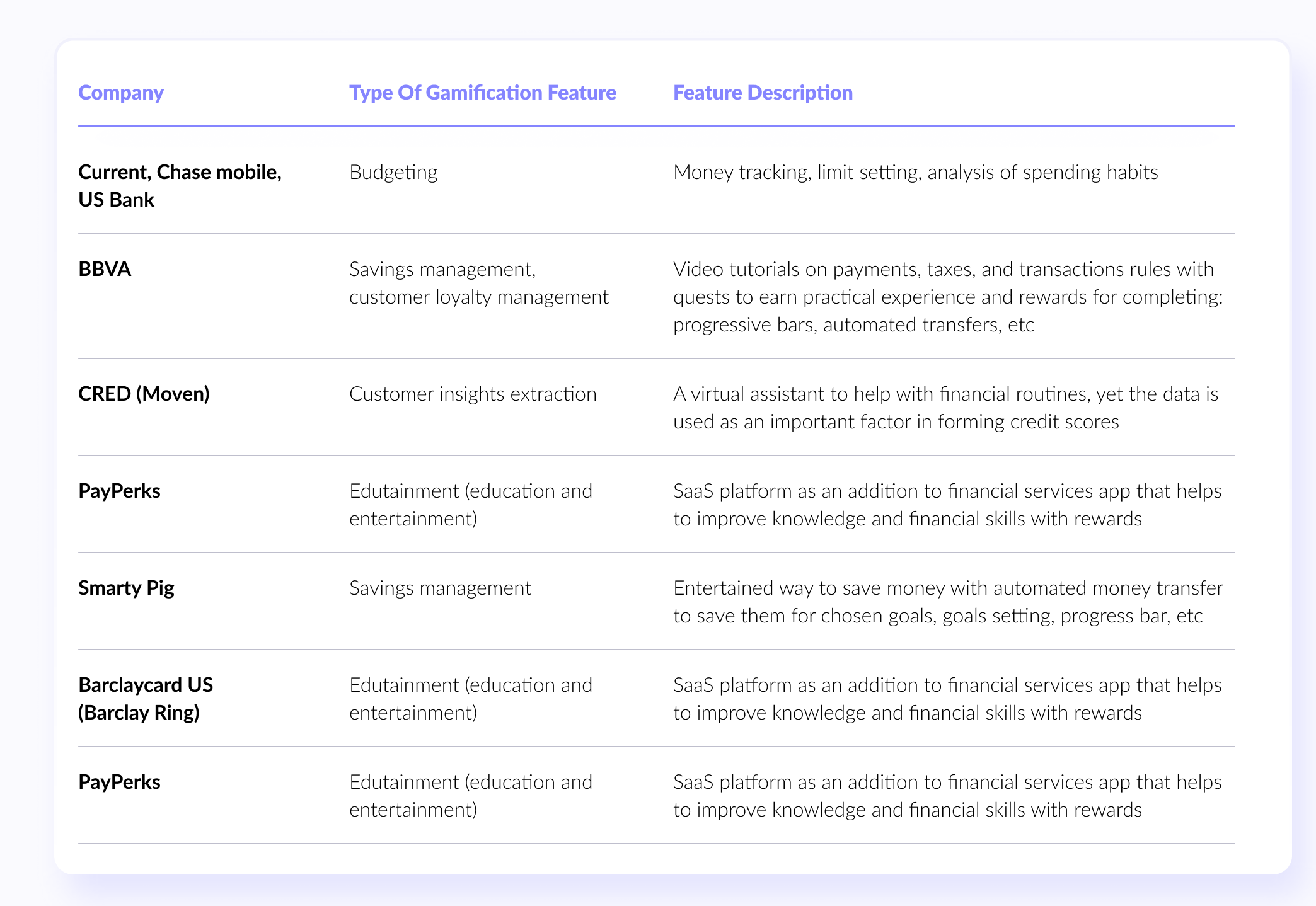The image size is (1316, 906).
Task: Click the "BBVA" company cell
Action: pyautogui.click(x=105, y=269)
